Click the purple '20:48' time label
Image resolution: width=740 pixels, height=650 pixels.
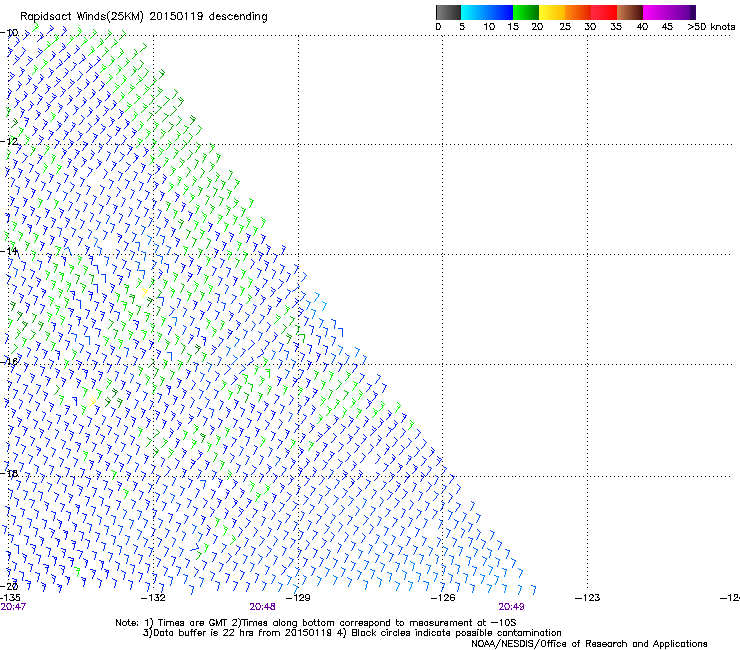click(262, 607)
